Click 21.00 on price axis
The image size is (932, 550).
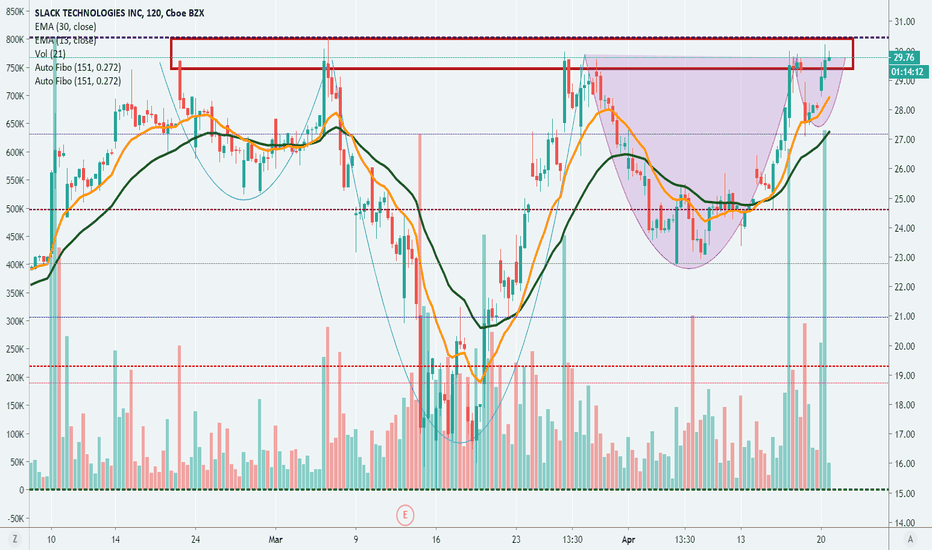(x=903, y=316)
